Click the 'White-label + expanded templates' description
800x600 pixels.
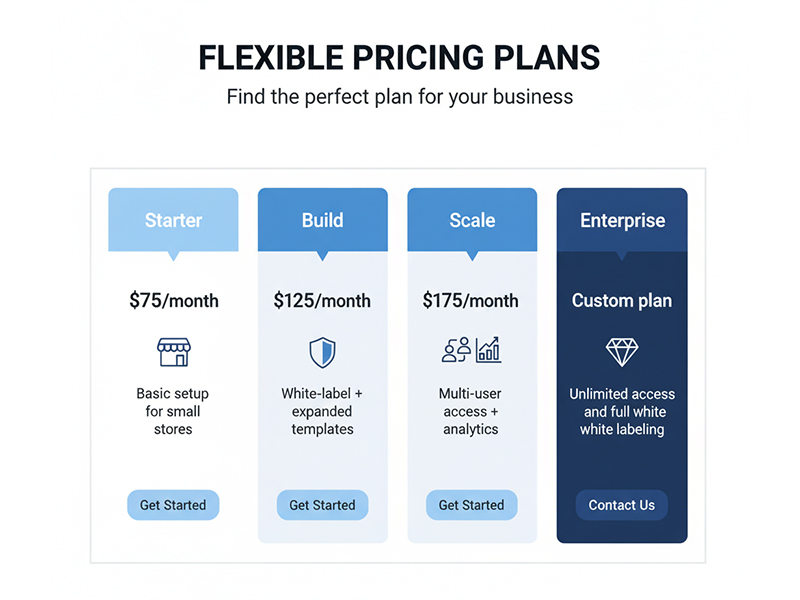point(322,411)
